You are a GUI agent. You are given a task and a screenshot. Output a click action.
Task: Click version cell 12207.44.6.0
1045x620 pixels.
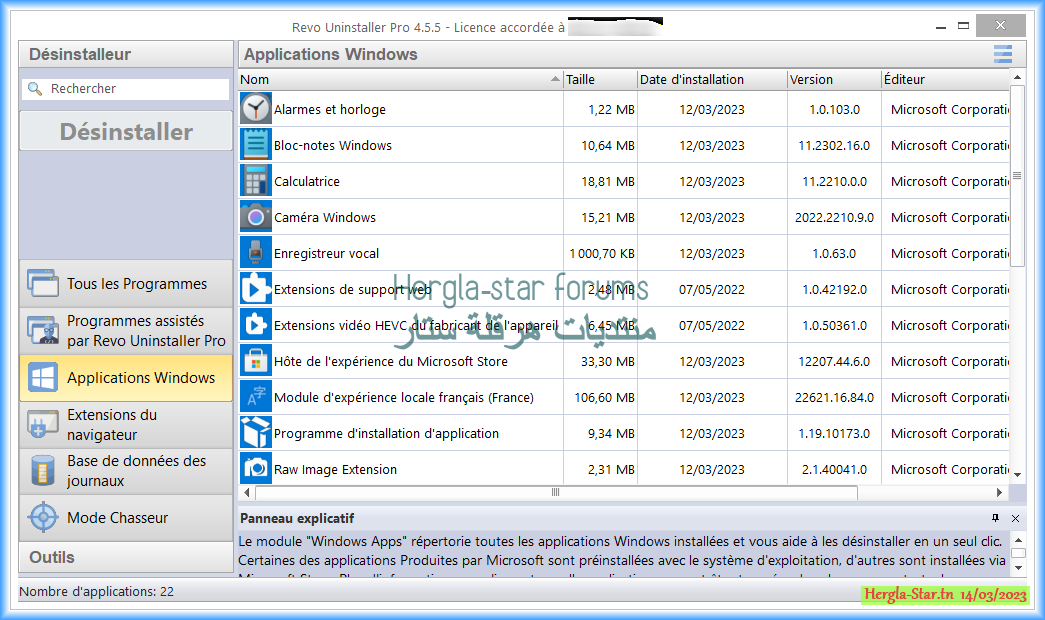(834, 361)
